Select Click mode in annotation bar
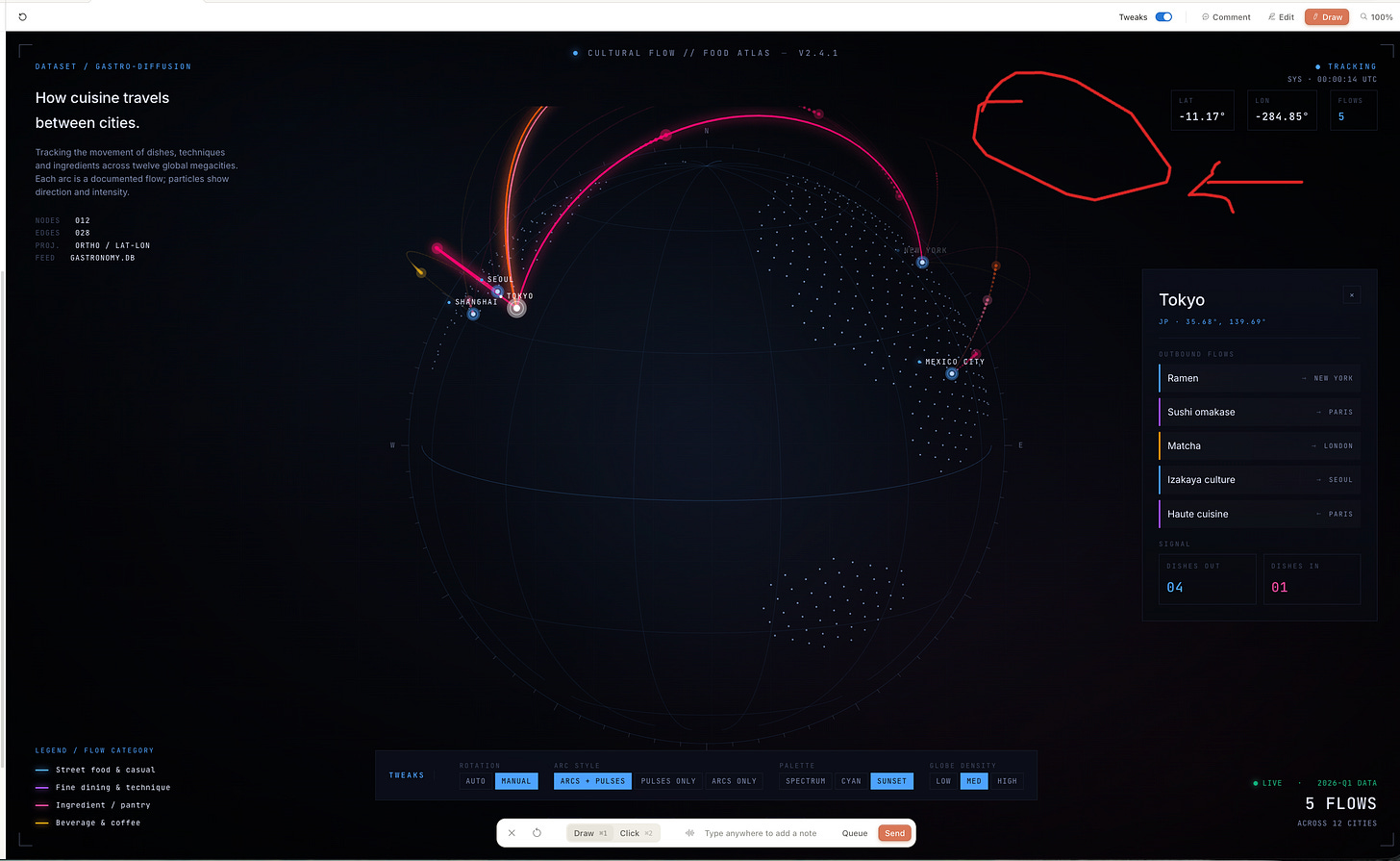The height and width of the screenshot is (861, 1400). point(637,833)
